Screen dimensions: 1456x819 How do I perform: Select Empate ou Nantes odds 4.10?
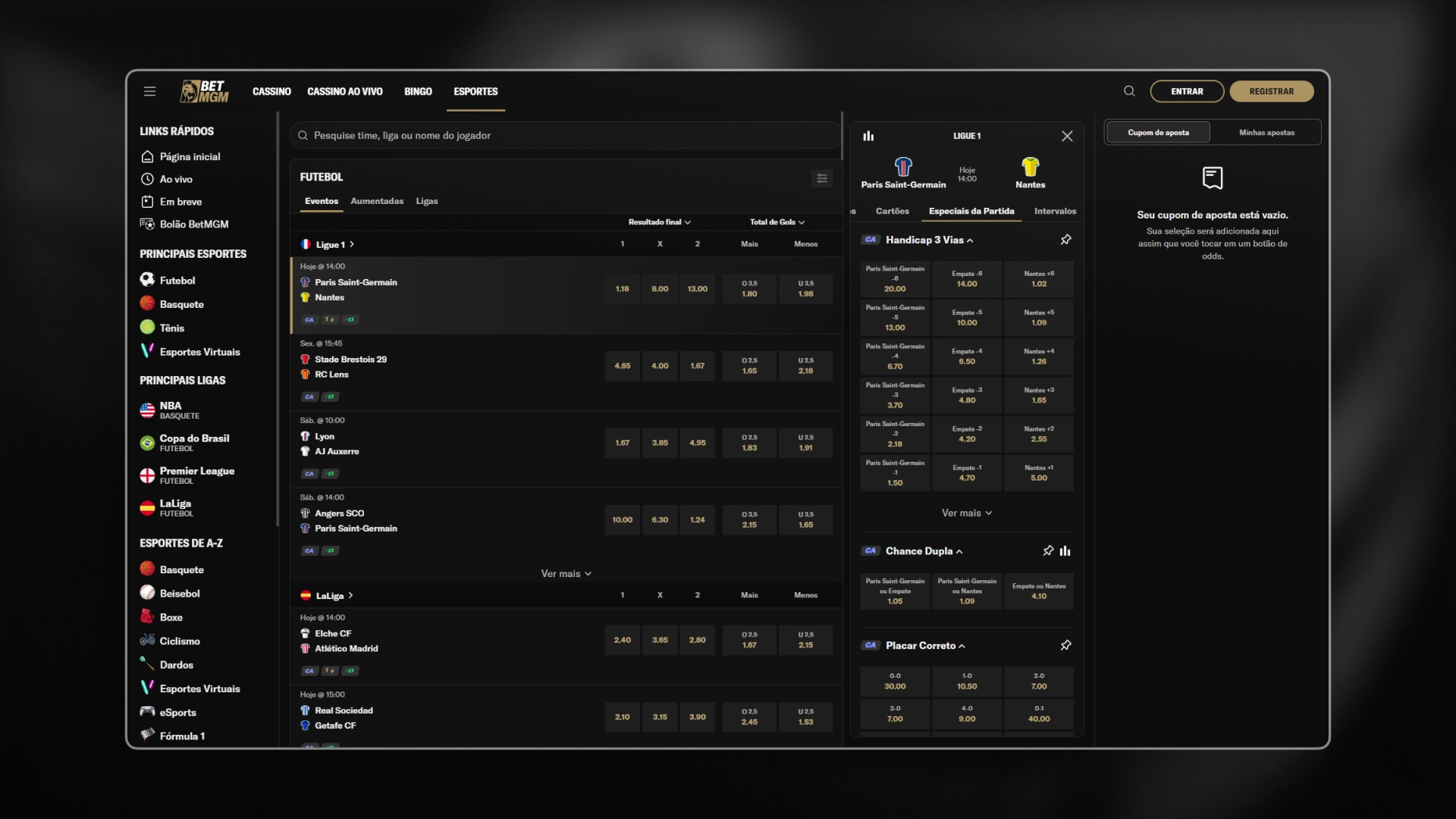[1039, 591]
